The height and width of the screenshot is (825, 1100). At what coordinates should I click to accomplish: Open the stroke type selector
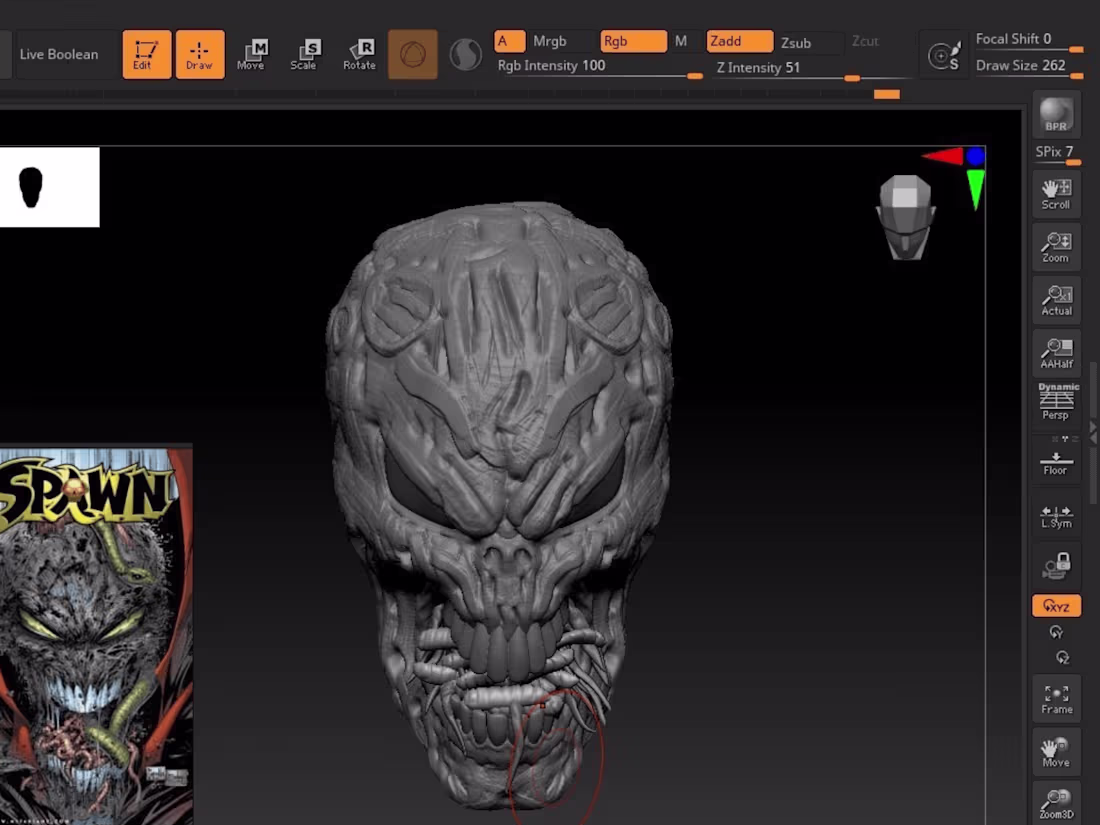pos(465,54)
